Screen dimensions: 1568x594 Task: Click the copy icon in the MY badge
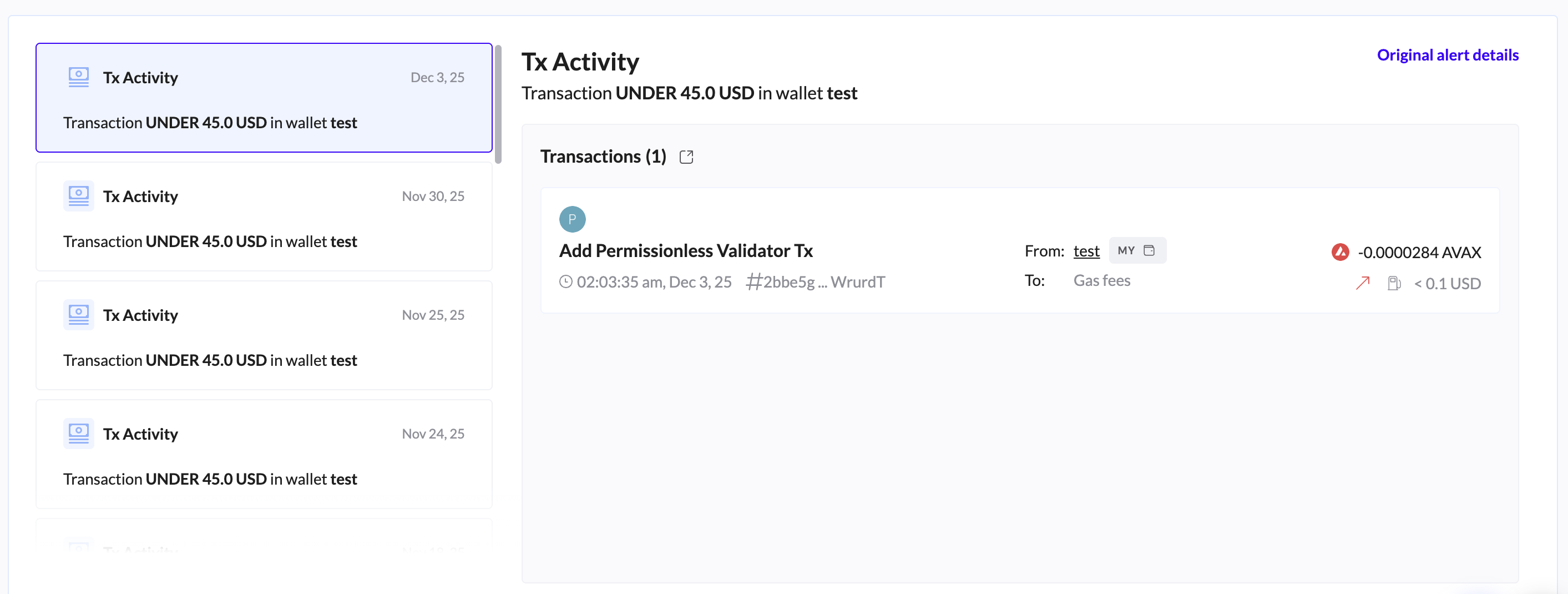click(1149, 250)
